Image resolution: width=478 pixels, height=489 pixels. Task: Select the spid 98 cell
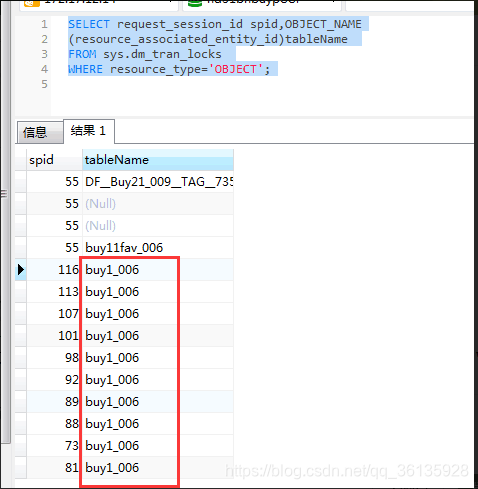54,358
